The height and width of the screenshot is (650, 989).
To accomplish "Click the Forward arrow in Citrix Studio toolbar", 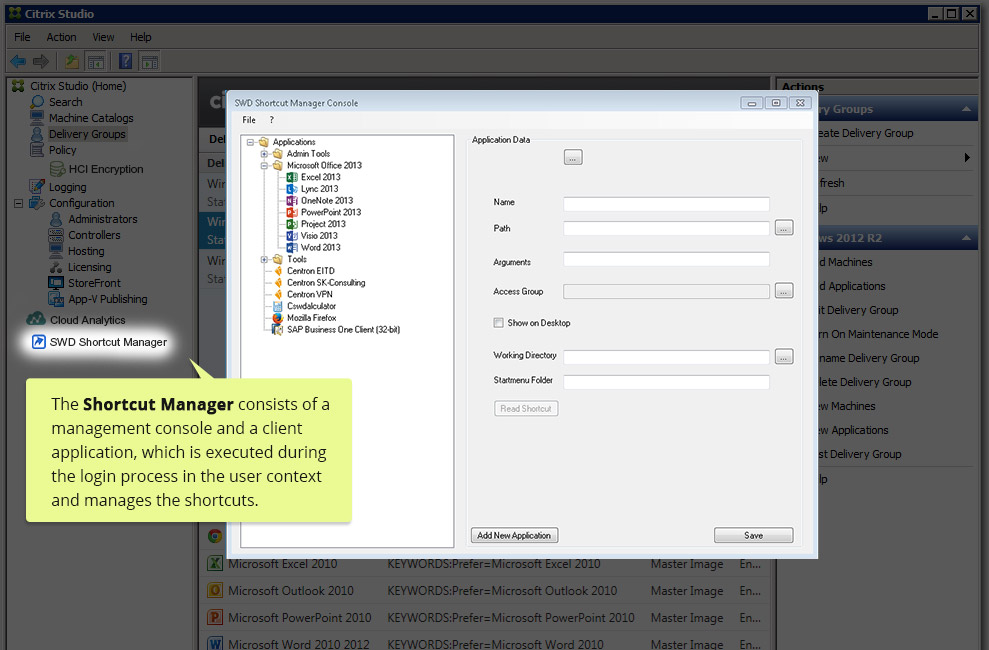I will [x=41, y=61].
